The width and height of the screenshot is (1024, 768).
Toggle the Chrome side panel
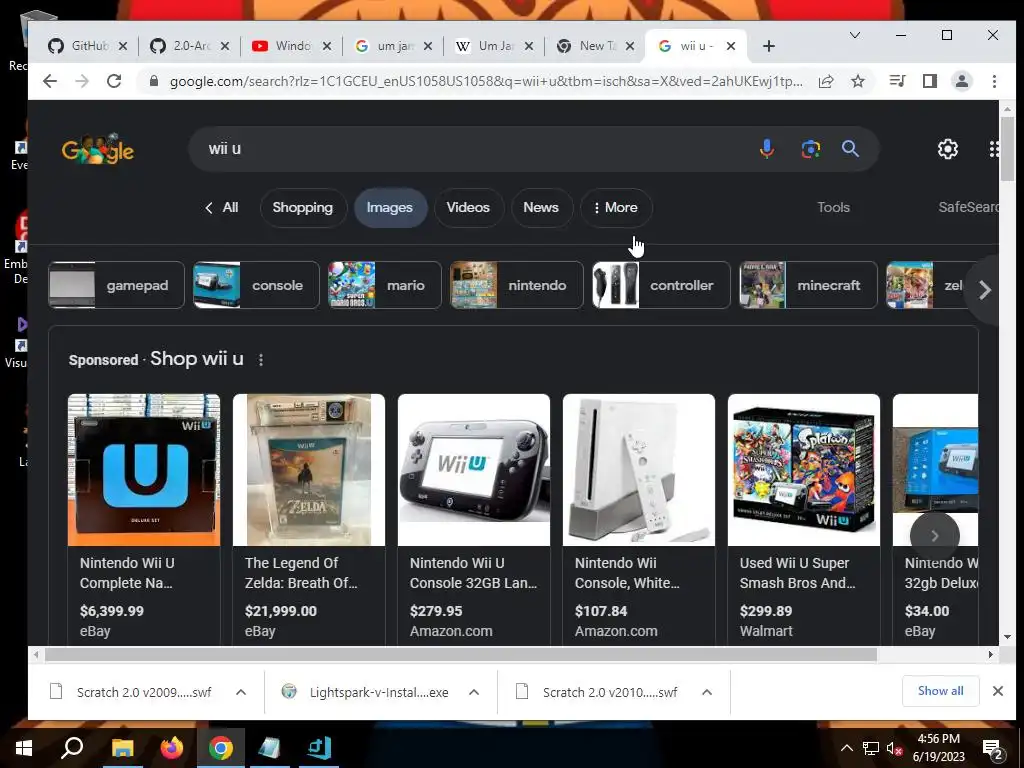(929, 81)
